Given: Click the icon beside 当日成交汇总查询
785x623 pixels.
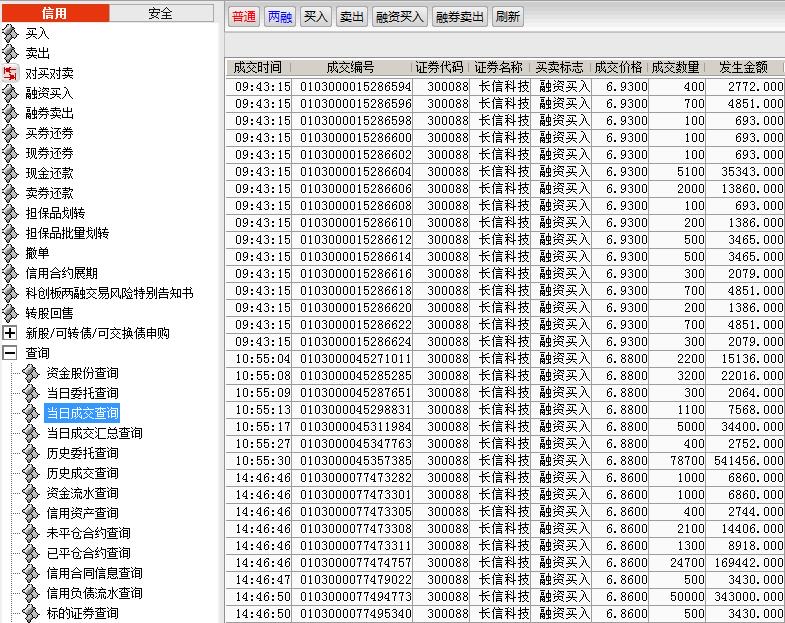Looking at the screenshot, I should click(x=31, y=433).
